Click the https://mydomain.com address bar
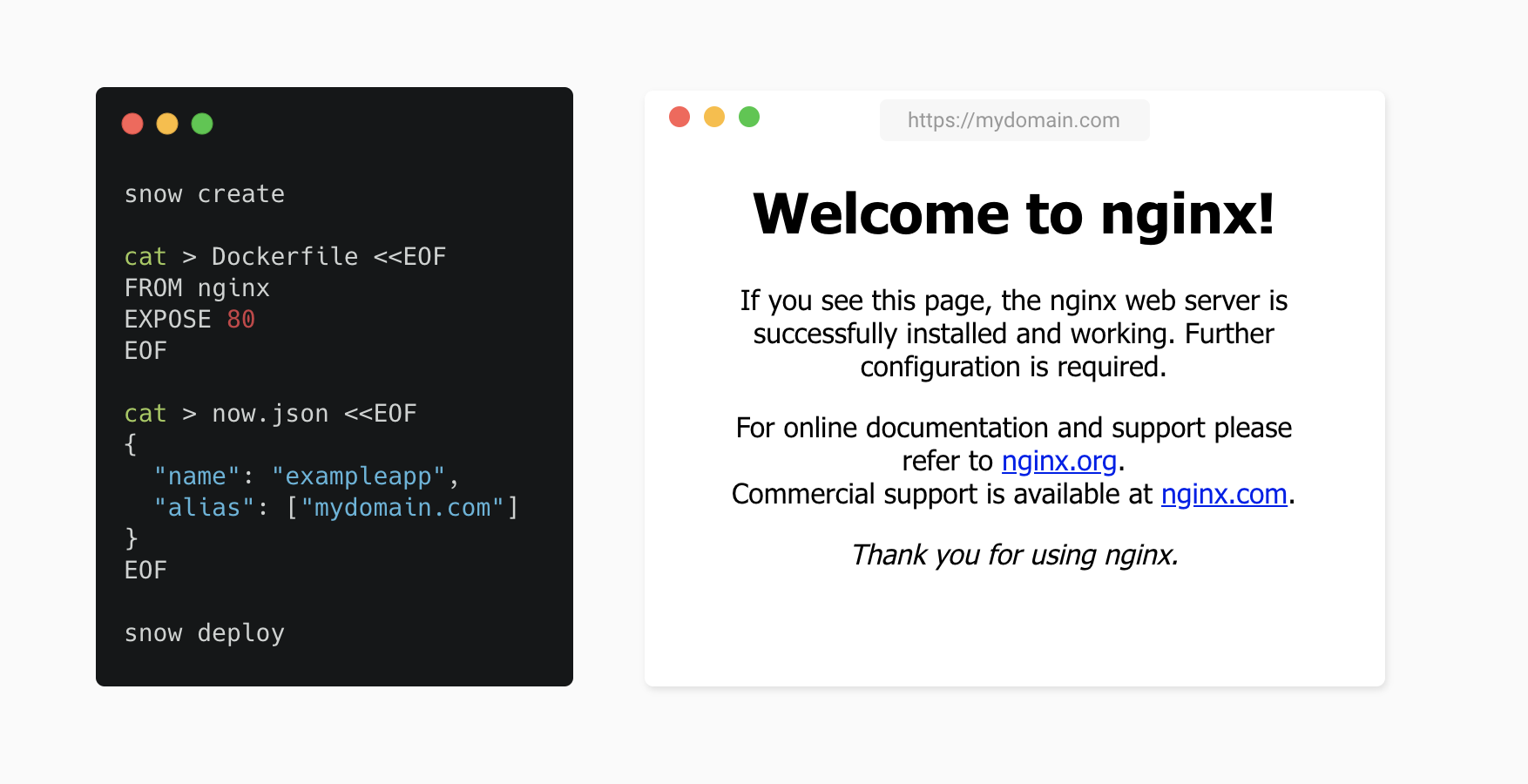 [1014, 120]
